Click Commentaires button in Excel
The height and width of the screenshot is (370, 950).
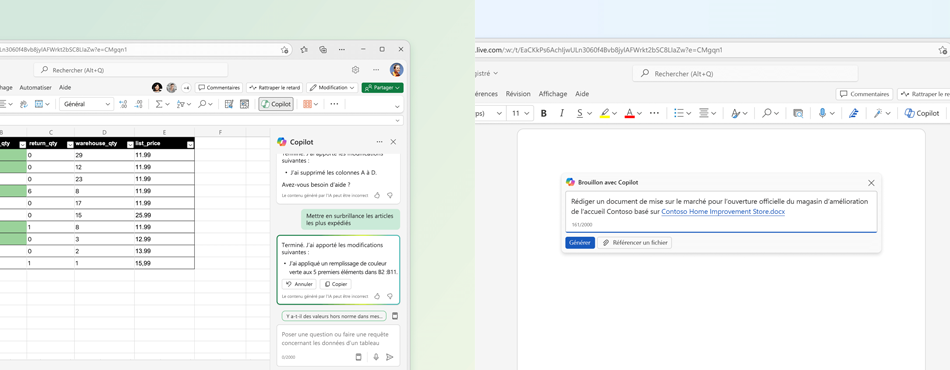[x=219, y=88]
